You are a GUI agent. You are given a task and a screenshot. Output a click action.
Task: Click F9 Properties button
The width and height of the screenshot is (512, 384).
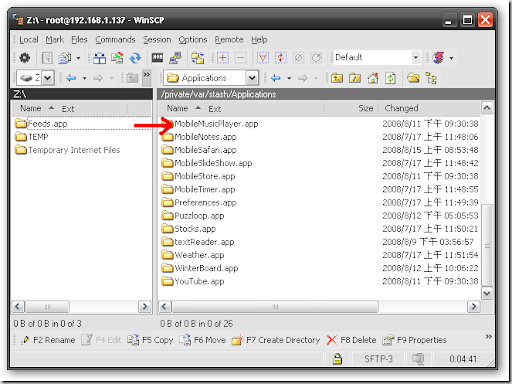coord(414,340)
